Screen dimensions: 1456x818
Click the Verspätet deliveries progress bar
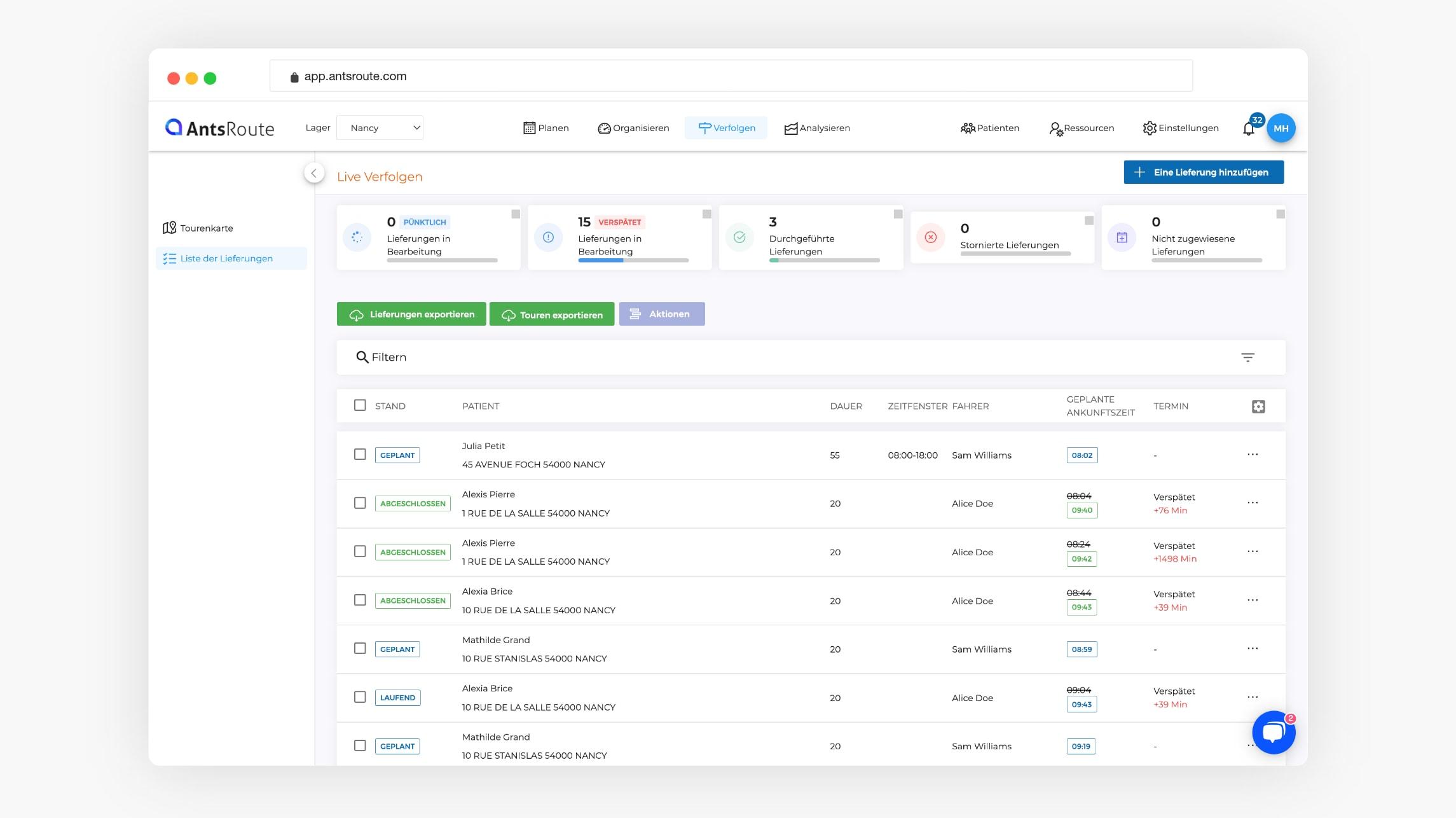coord(633,260)
